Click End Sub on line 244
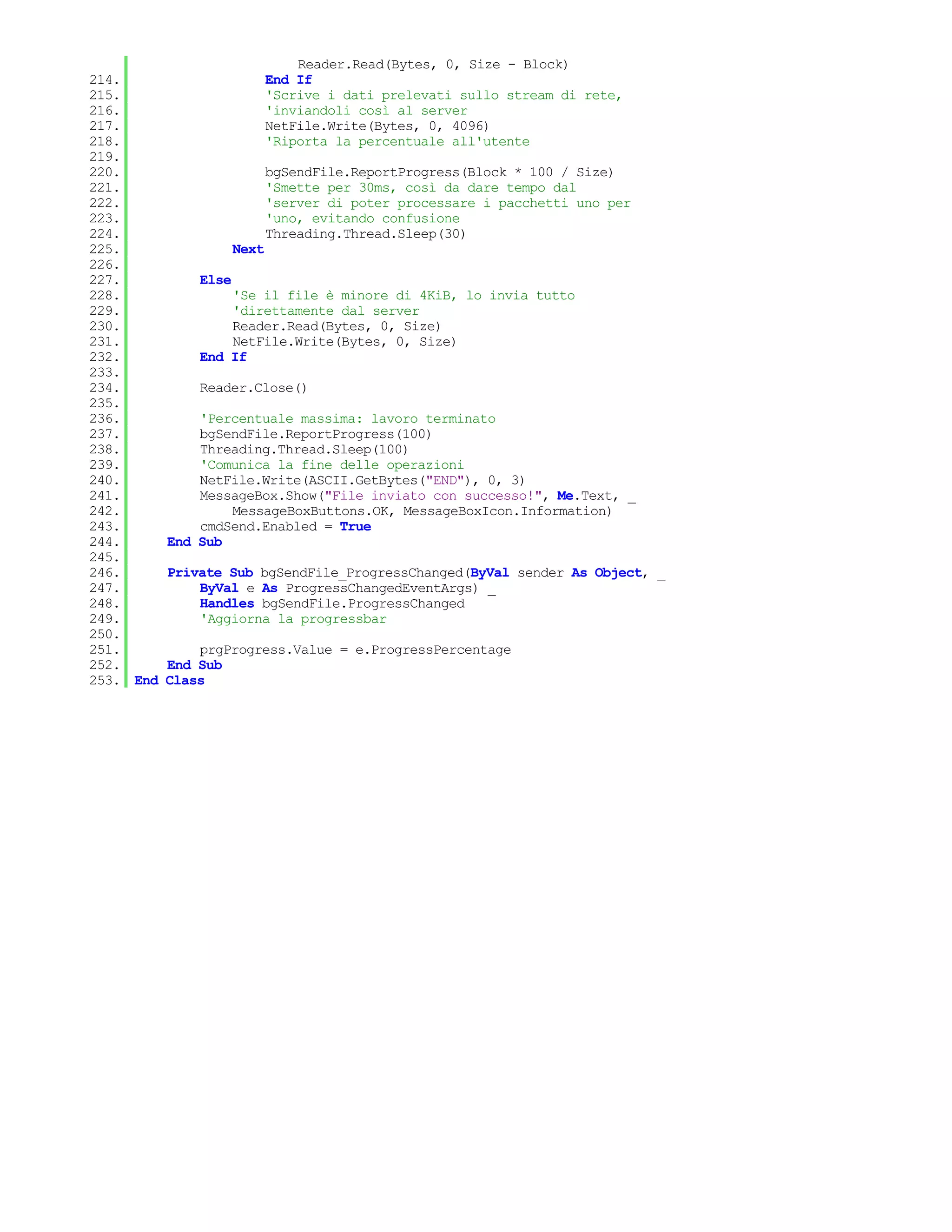This screenshot has height=1232, width=952. click(195, 542)
